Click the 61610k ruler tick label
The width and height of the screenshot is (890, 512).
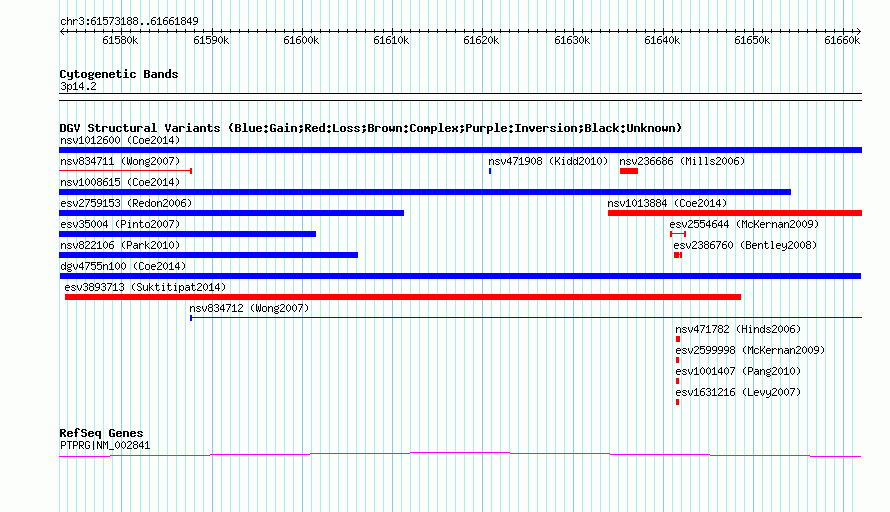pos(391,40)
